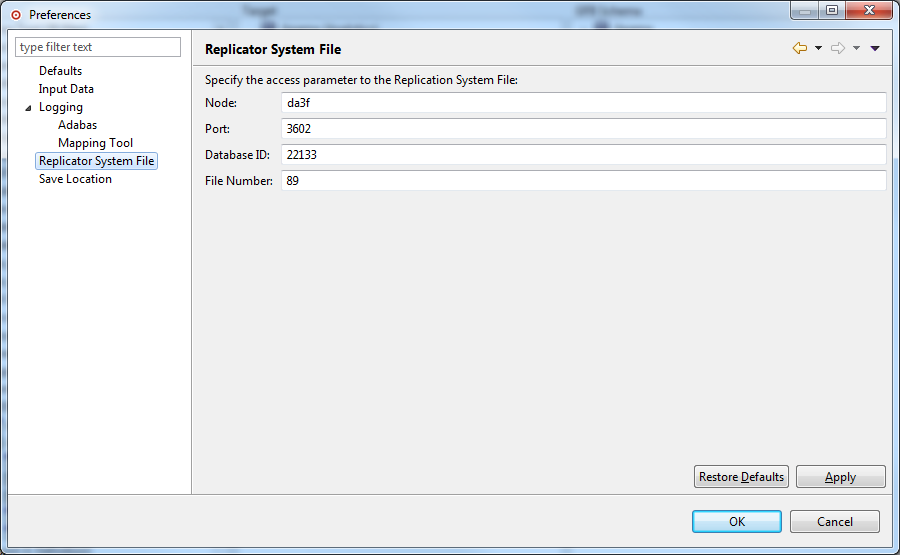900x555 pixels.
Task: Focus the Port field containing 3602
Action: click(x=583, y=129)
